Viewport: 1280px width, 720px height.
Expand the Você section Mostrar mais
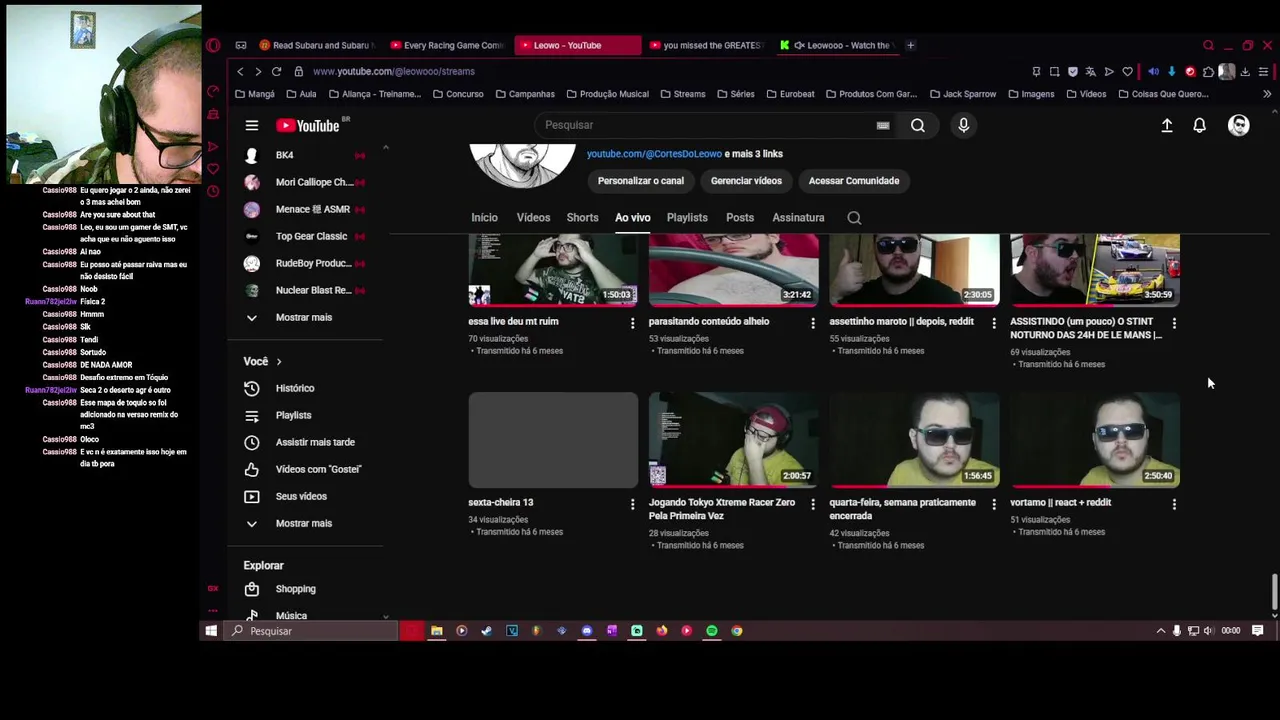click(305, 523)
